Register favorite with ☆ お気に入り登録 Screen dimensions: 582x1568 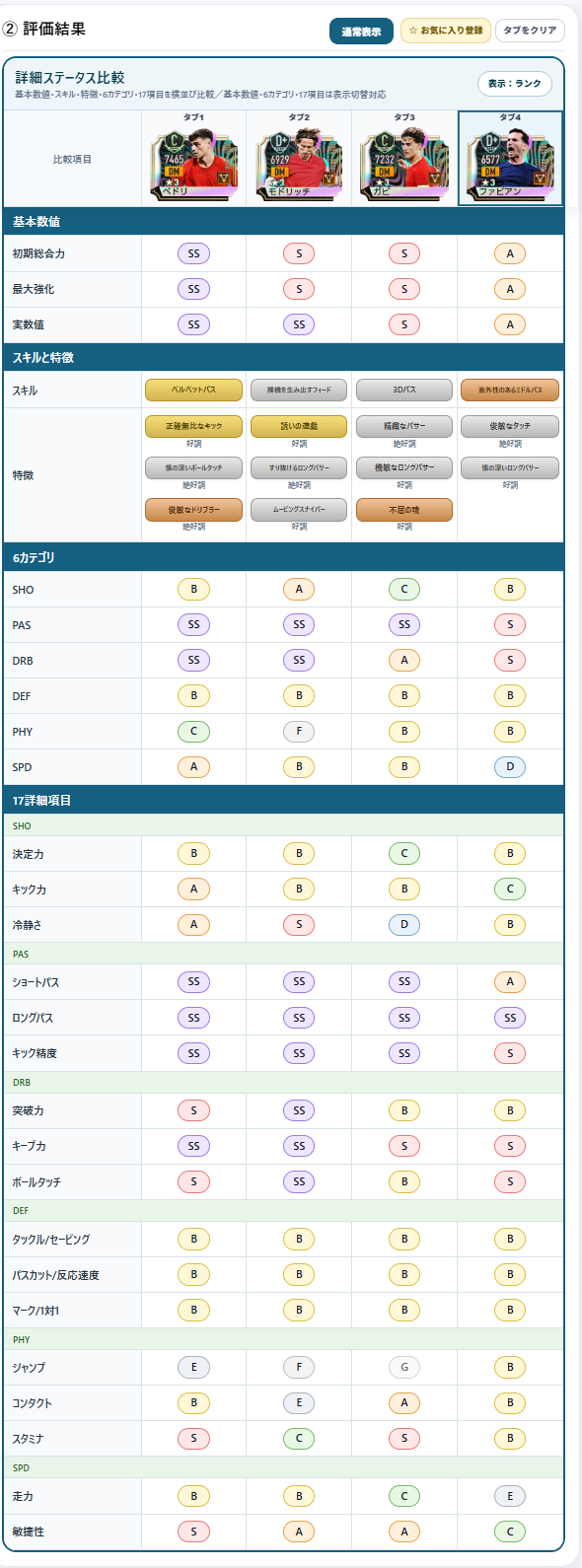[446, 31]
